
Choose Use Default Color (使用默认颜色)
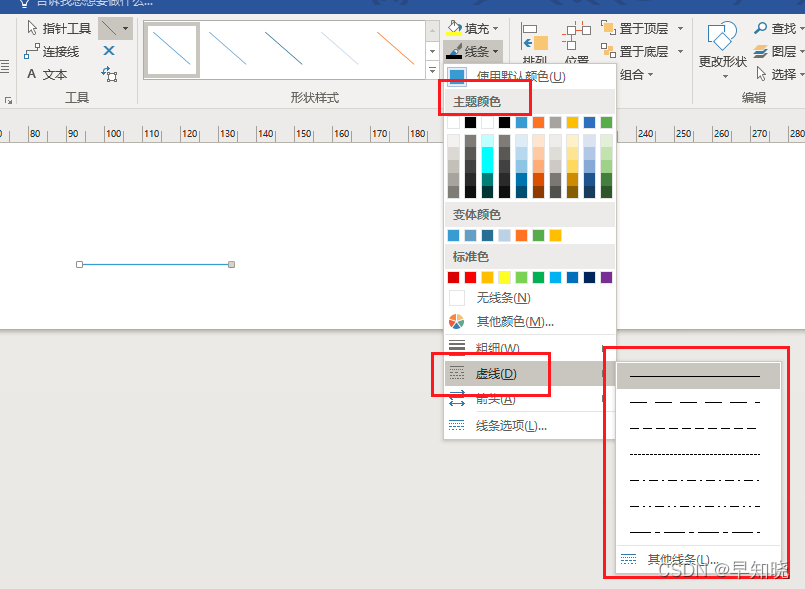tap(529, 76)
